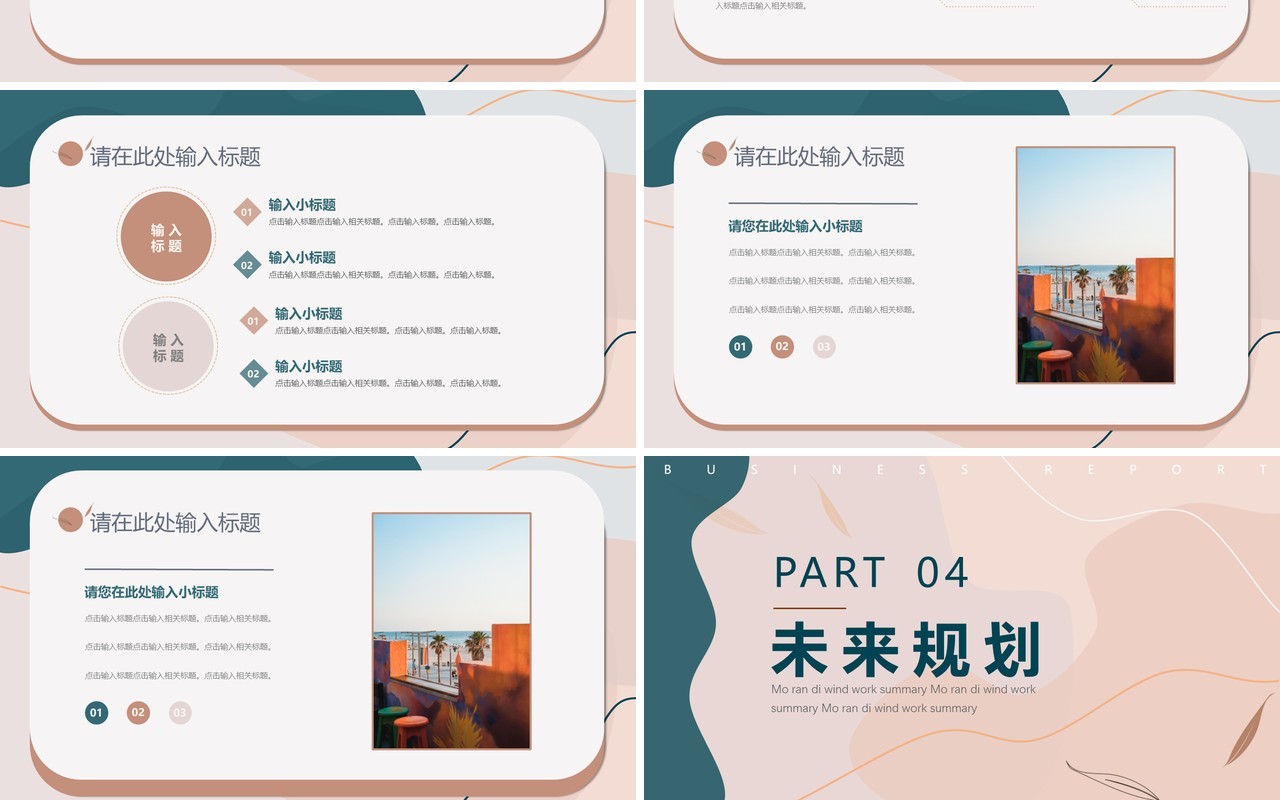Click "请您在此处输入小标题" in the slide above PART 04
The height and width of the screenshot is (800, 1280).
pyautogui.click(x=795, y=226)
